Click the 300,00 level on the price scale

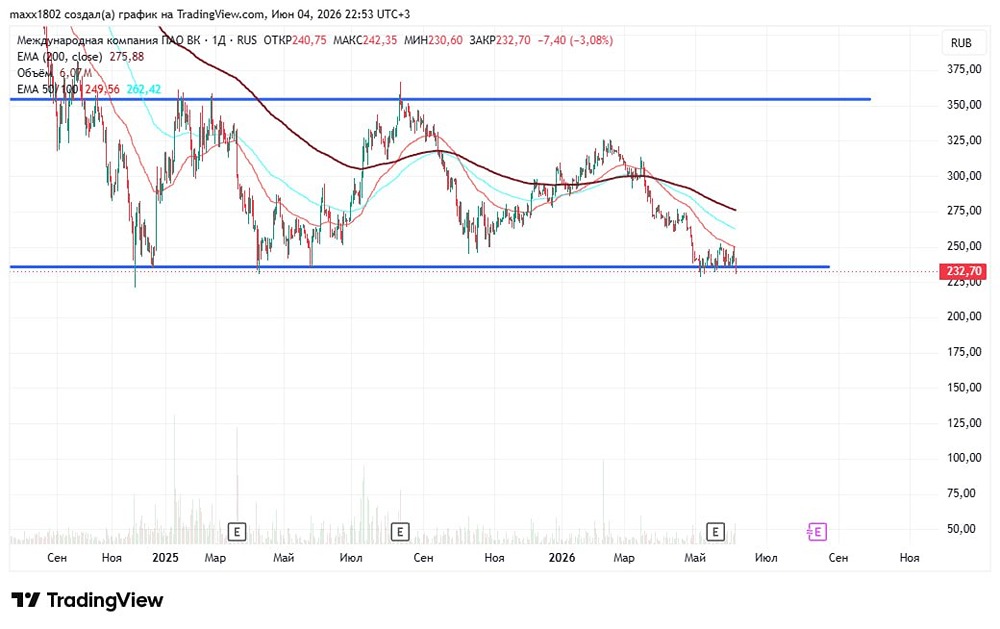(x=964, y=175)
